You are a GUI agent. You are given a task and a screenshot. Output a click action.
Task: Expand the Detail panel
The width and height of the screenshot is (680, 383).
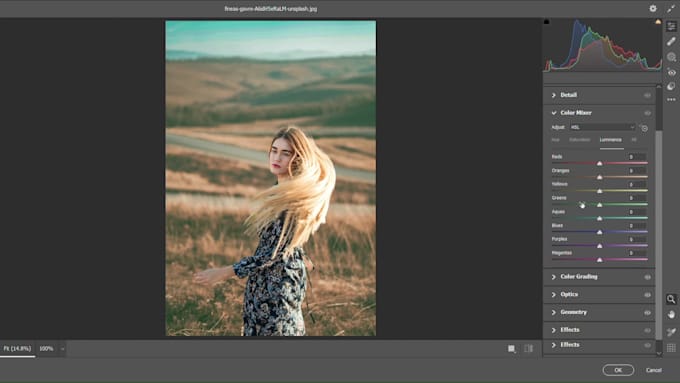(x=554, y=95)
